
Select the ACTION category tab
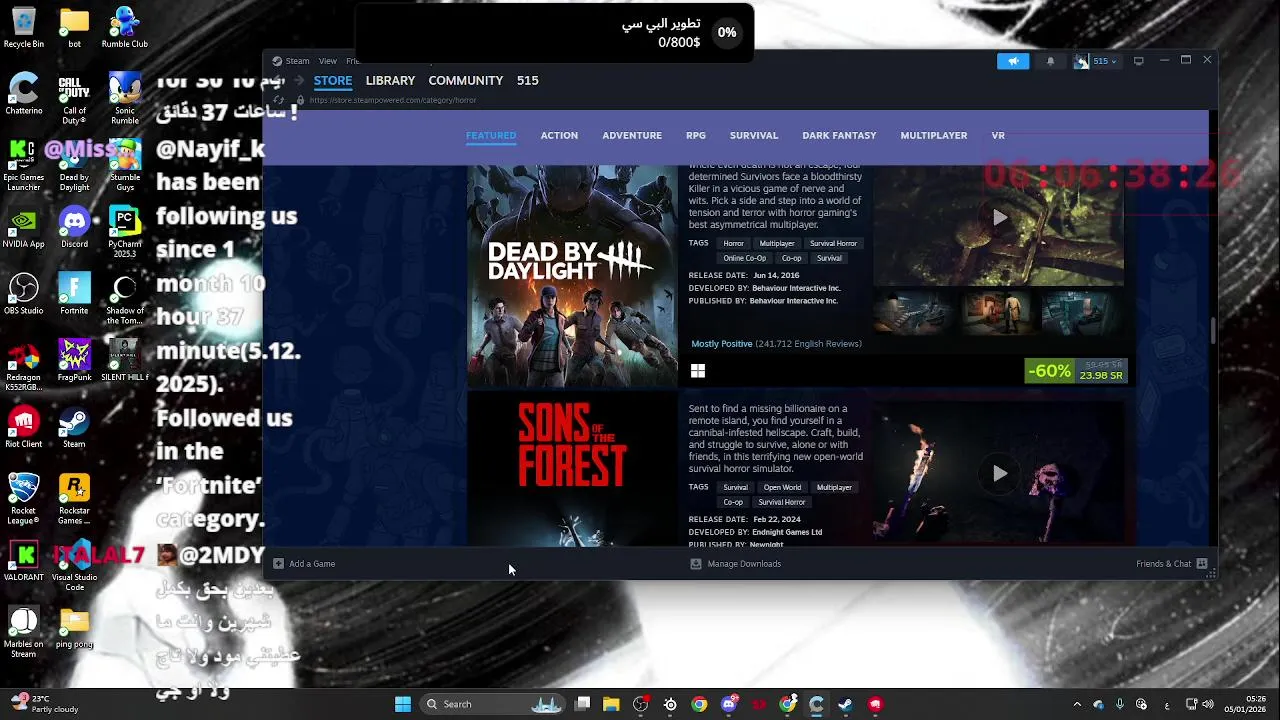(559, 135)
